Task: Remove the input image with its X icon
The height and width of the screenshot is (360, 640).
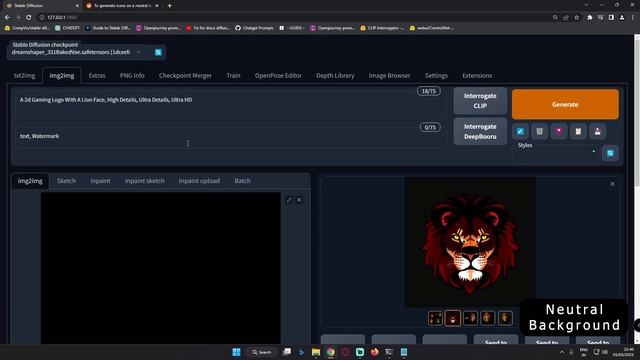Action: click(299, 200)
